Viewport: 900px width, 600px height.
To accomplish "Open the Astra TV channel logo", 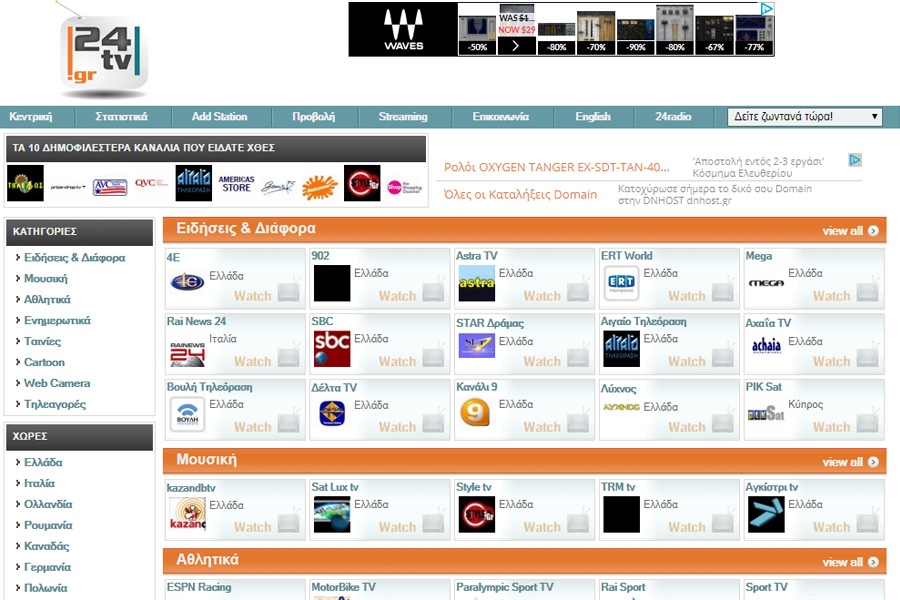I will 476,283.
